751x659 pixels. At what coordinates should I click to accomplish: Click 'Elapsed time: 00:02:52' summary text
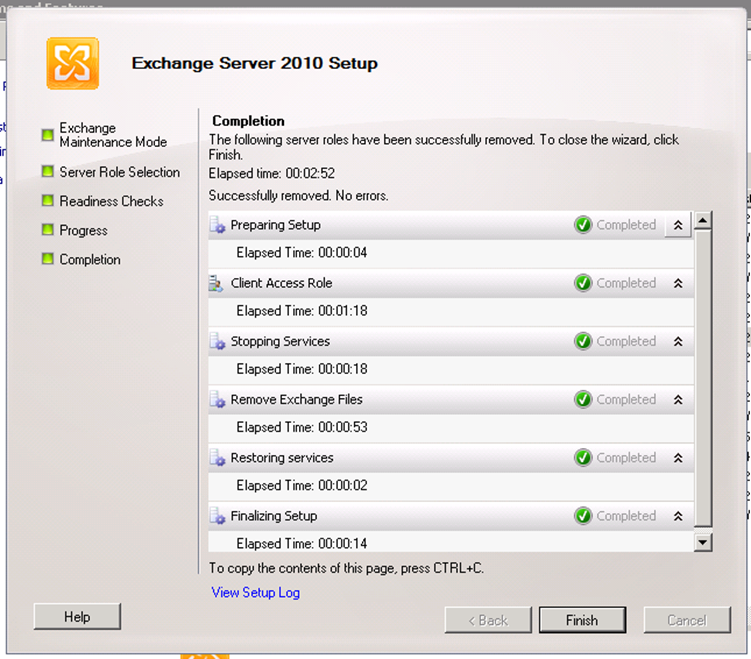coord(272,173)
